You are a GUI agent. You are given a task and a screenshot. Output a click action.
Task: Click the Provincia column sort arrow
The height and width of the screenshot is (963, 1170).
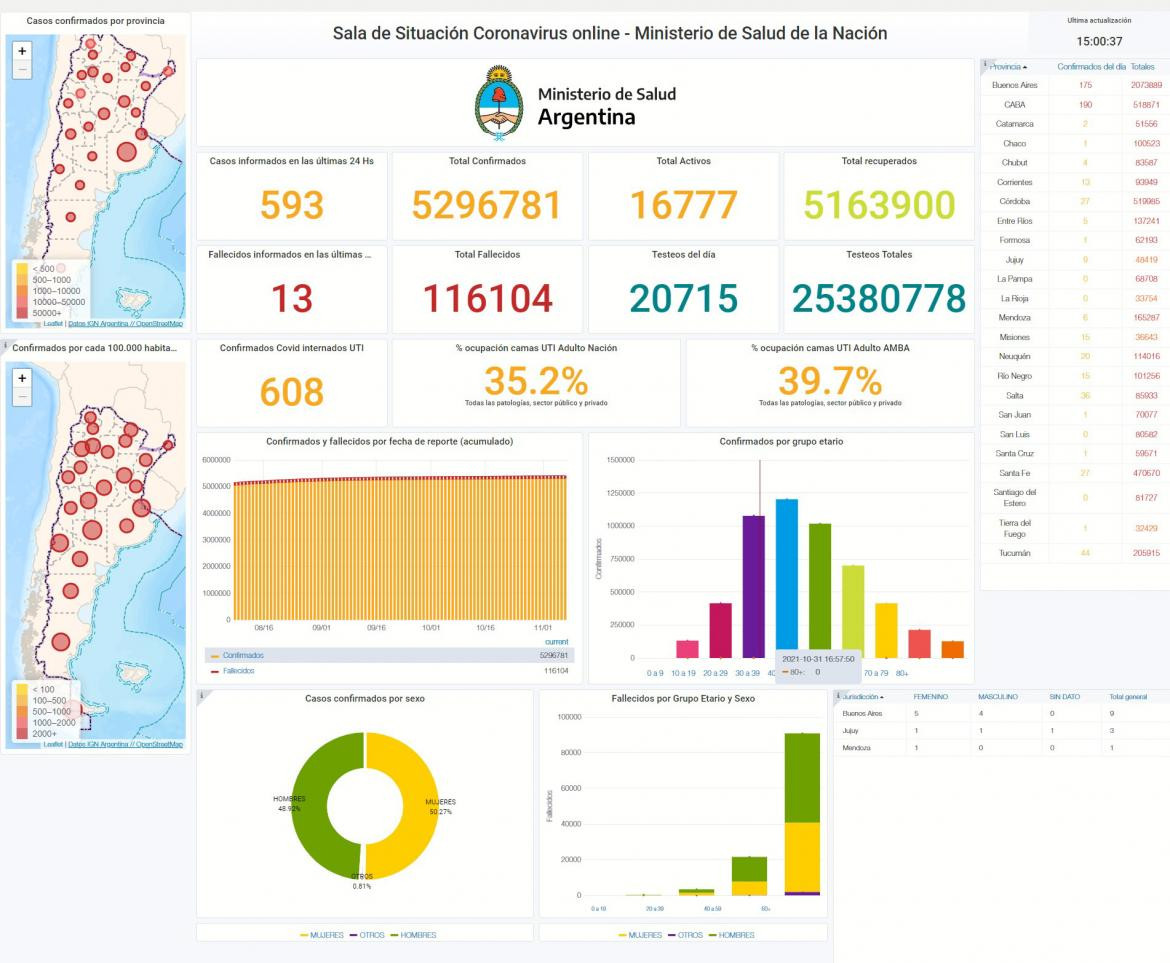[x=1025, y=67]
